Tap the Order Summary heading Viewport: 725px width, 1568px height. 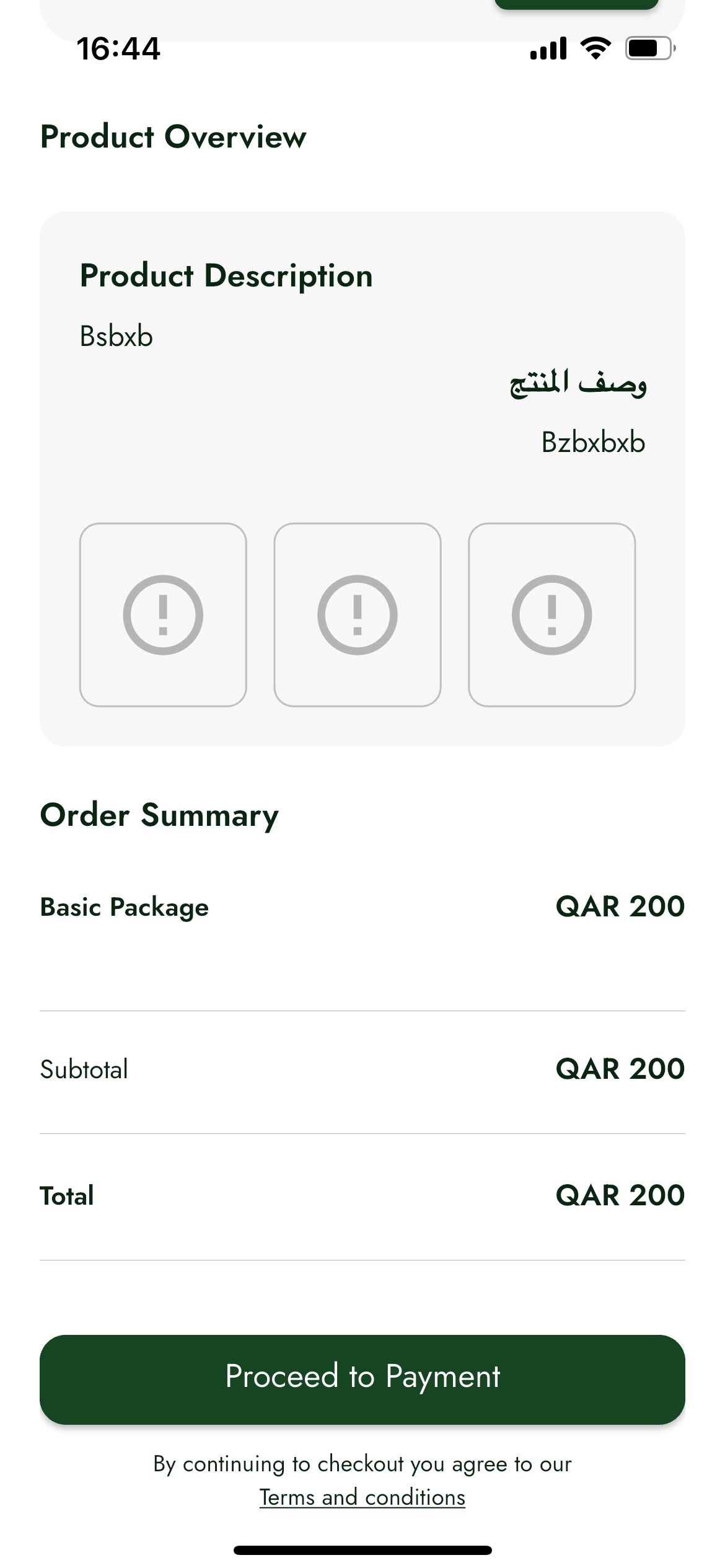coord(159,815)
